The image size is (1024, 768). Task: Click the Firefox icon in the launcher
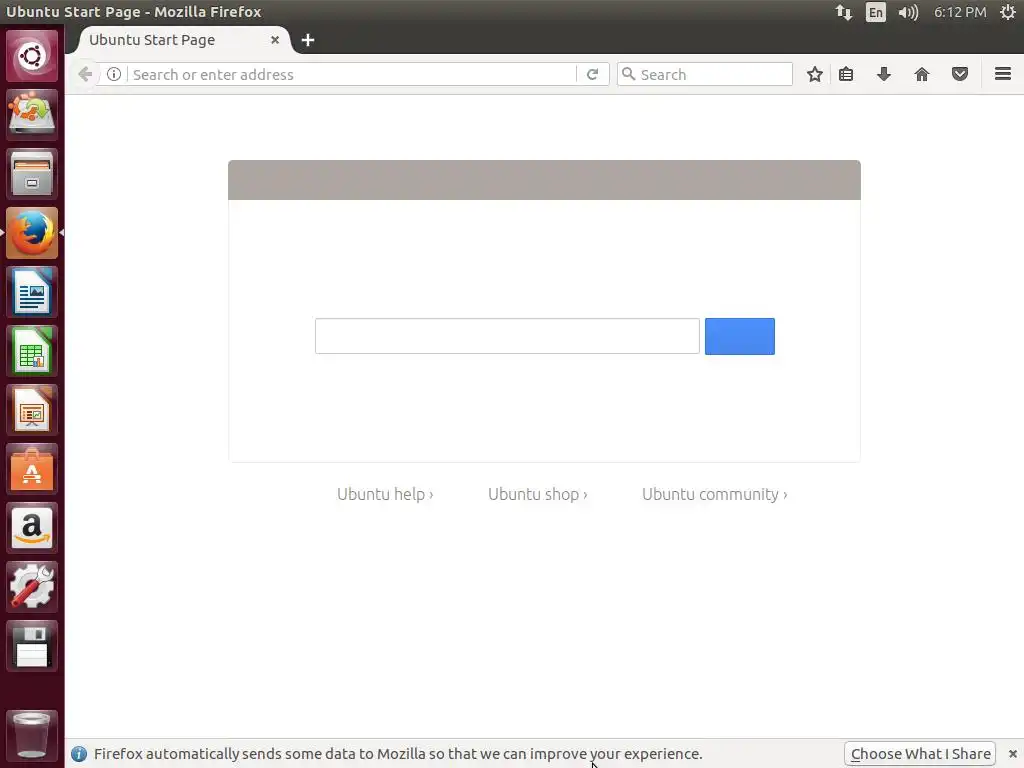click(x=31, y=233)
